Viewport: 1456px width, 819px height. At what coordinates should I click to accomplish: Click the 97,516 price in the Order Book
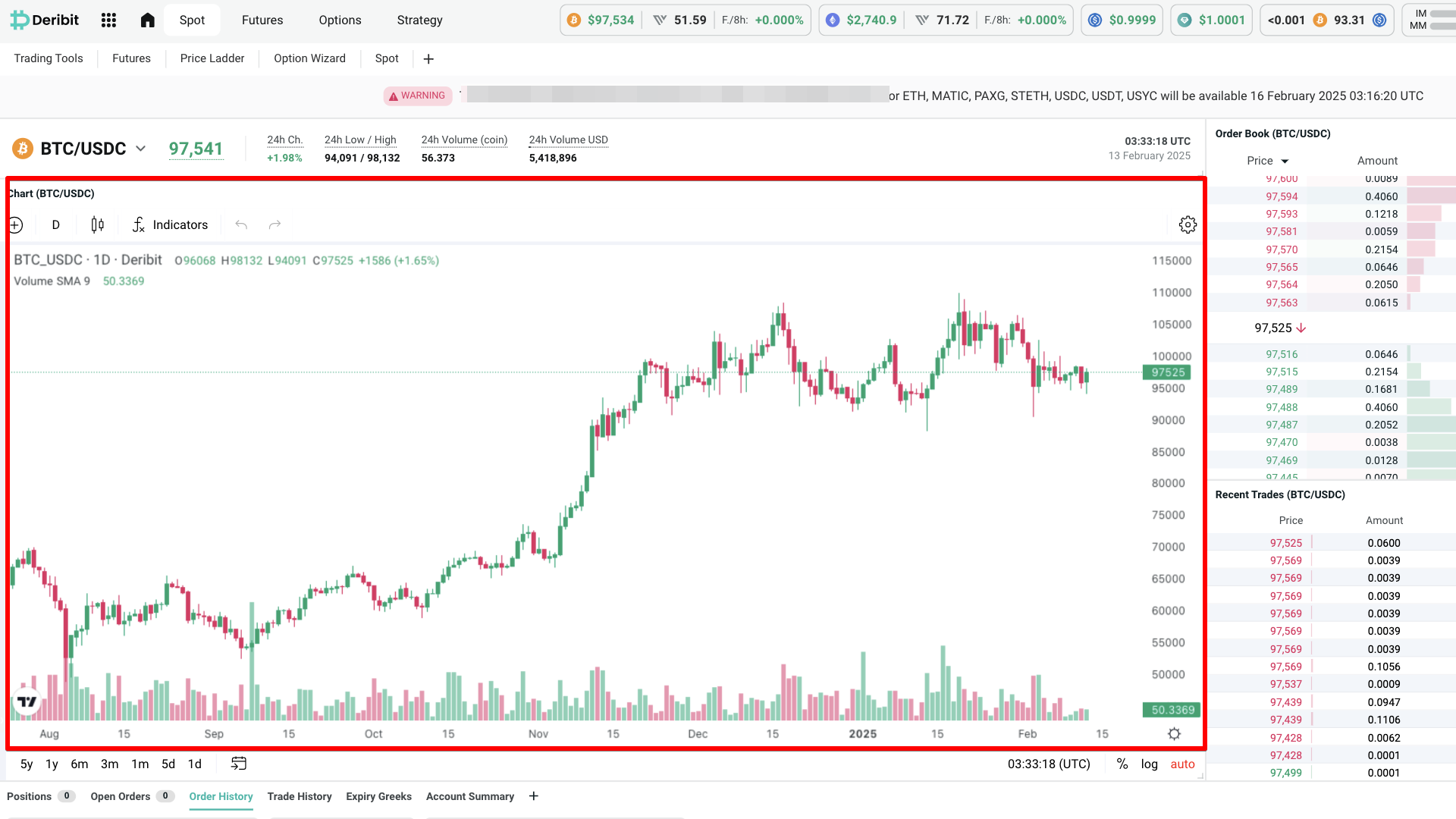point(1282,353)
